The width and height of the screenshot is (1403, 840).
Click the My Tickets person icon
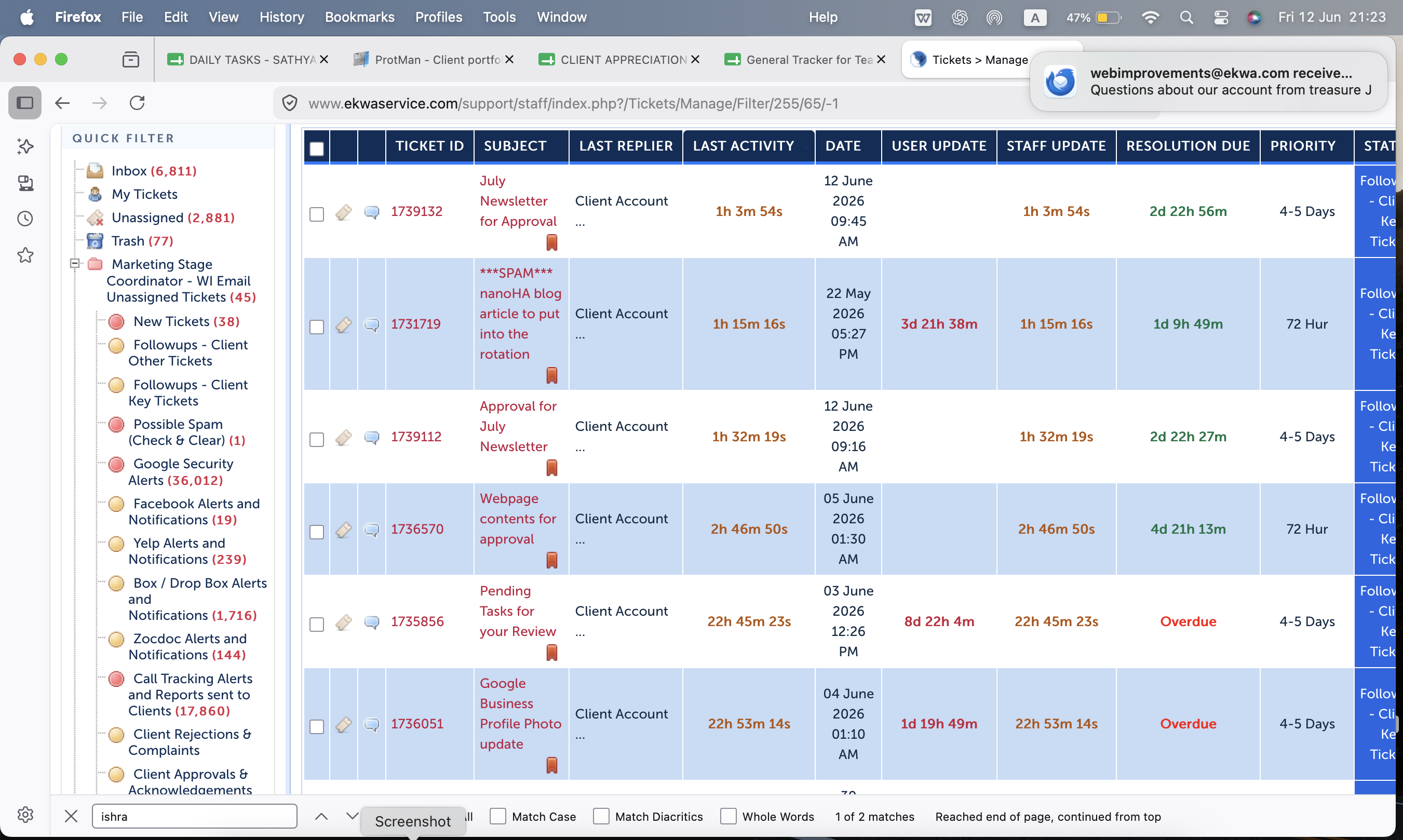point(95,194)
